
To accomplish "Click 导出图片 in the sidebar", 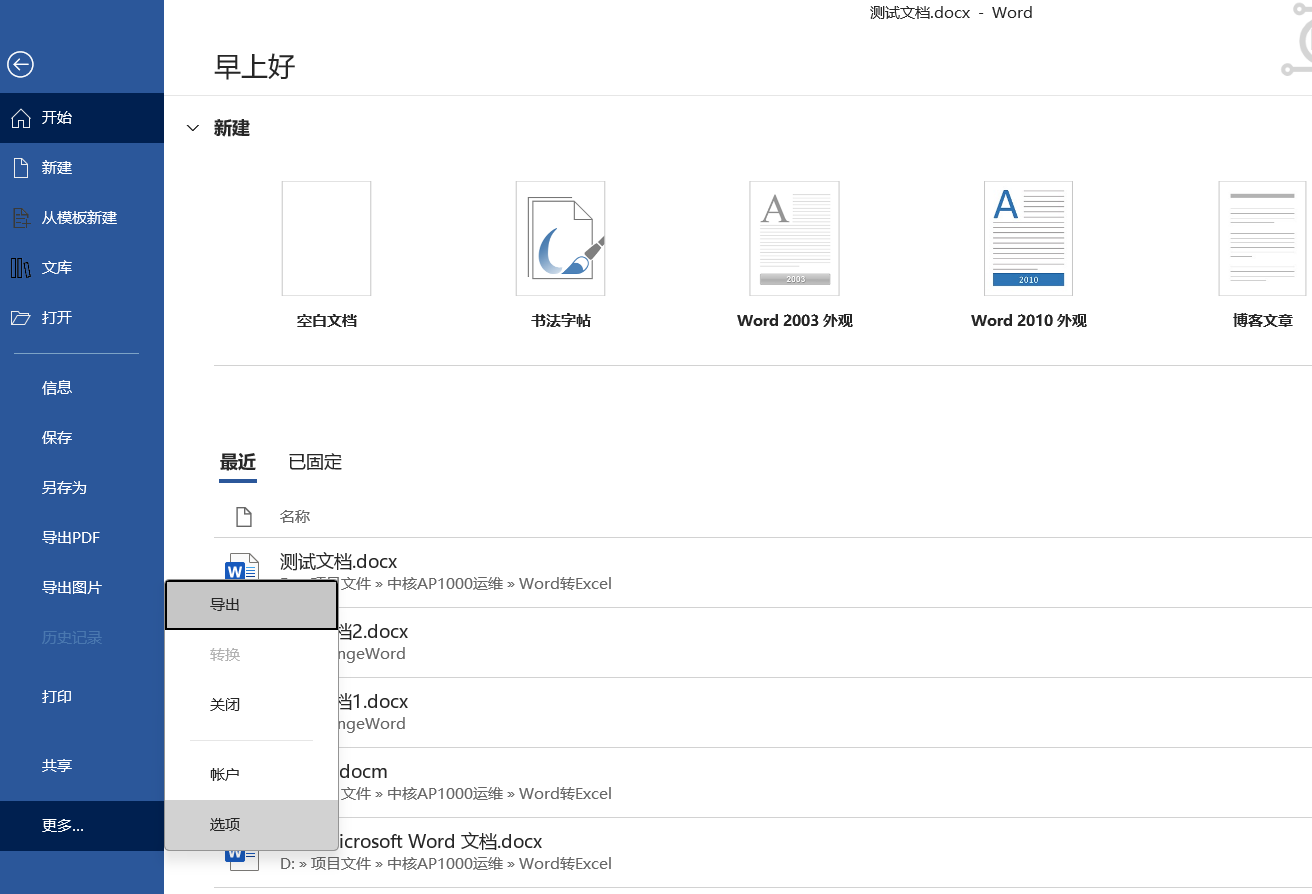I will tap(82, 588).
